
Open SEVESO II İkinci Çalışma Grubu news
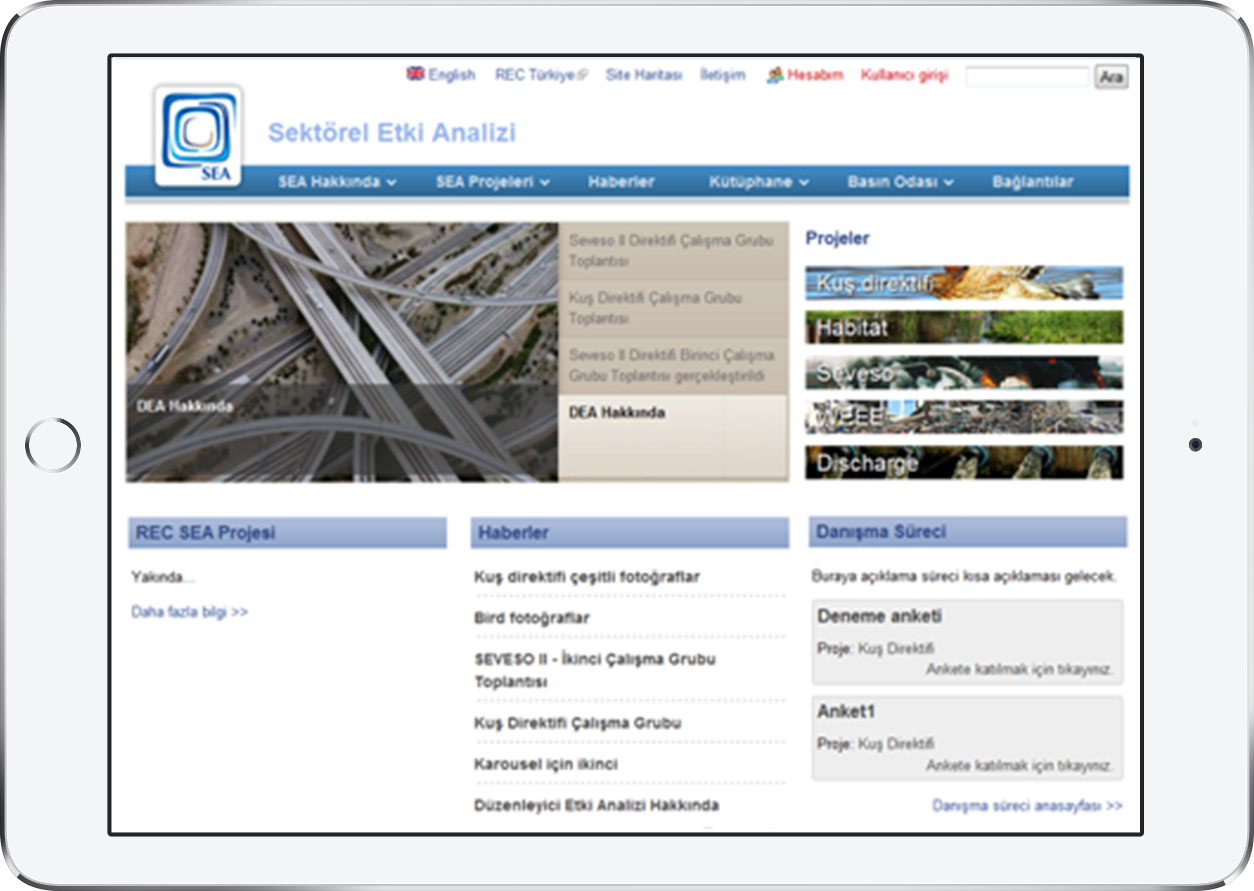coord(595,670)
